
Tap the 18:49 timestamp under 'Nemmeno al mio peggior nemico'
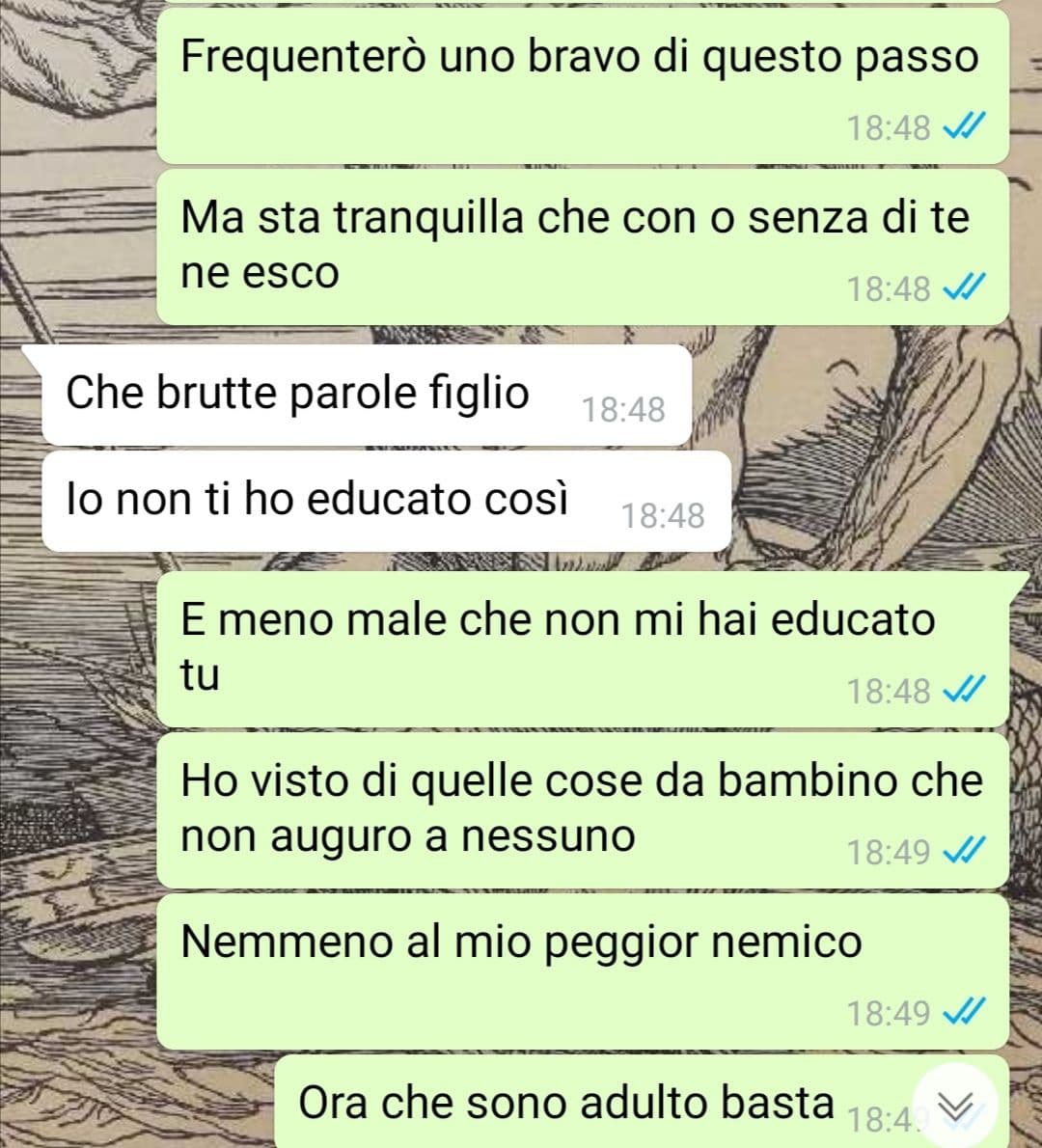point(889,1013)
